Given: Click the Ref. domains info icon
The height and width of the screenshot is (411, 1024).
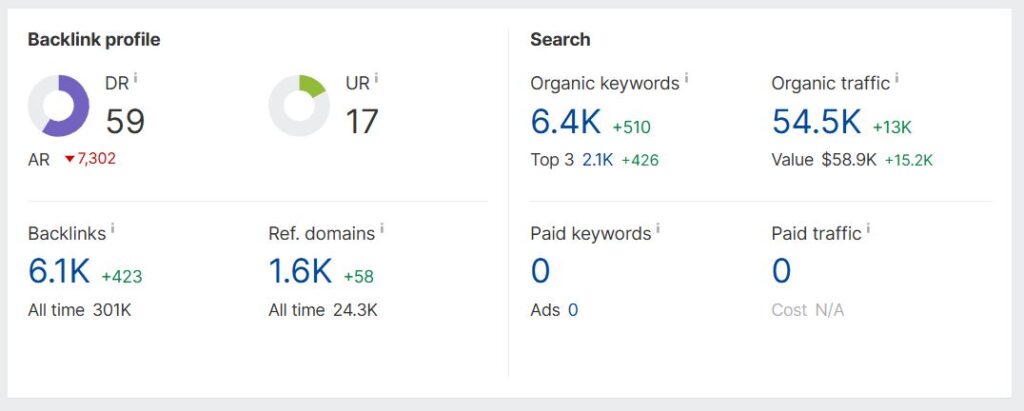Looking at the screenshot, I should (381, 228).
